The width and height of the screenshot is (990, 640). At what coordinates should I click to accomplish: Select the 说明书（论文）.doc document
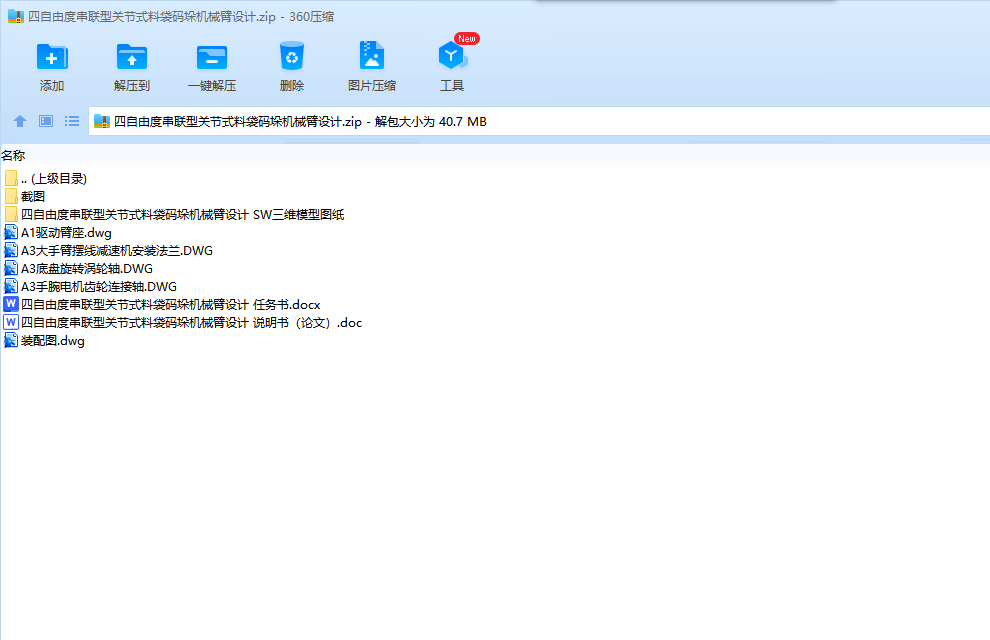[183, 323]
